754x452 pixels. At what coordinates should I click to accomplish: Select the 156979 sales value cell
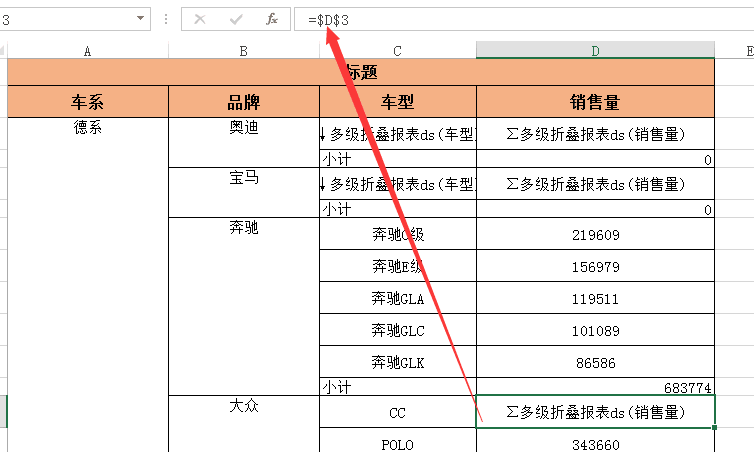595,266
